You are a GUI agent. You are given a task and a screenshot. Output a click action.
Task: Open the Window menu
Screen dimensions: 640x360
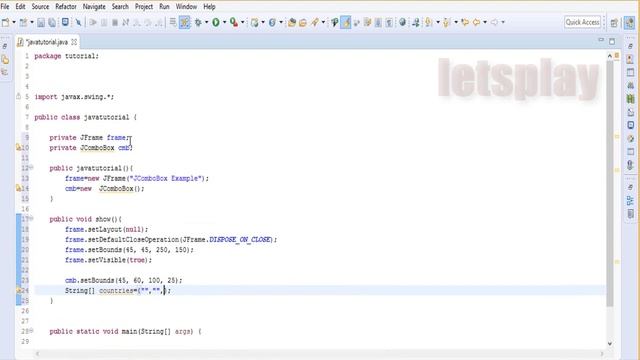(x=186, y=7)
